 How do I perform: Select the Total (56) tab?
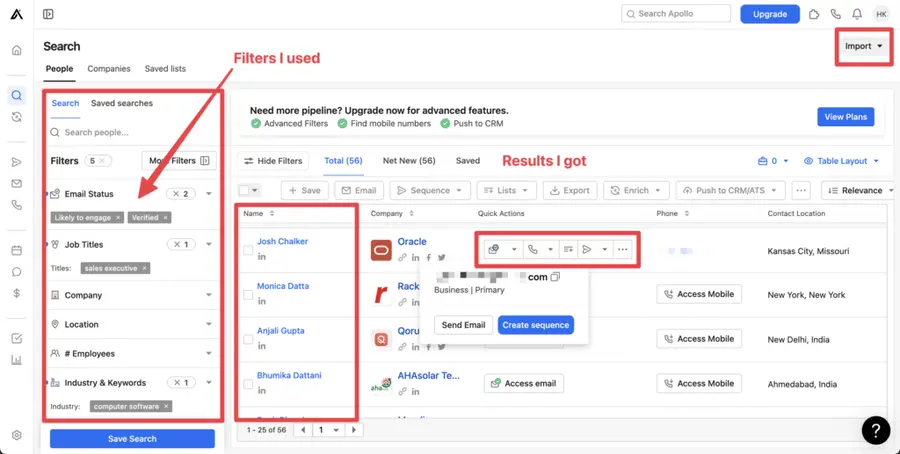coord(343,161)
